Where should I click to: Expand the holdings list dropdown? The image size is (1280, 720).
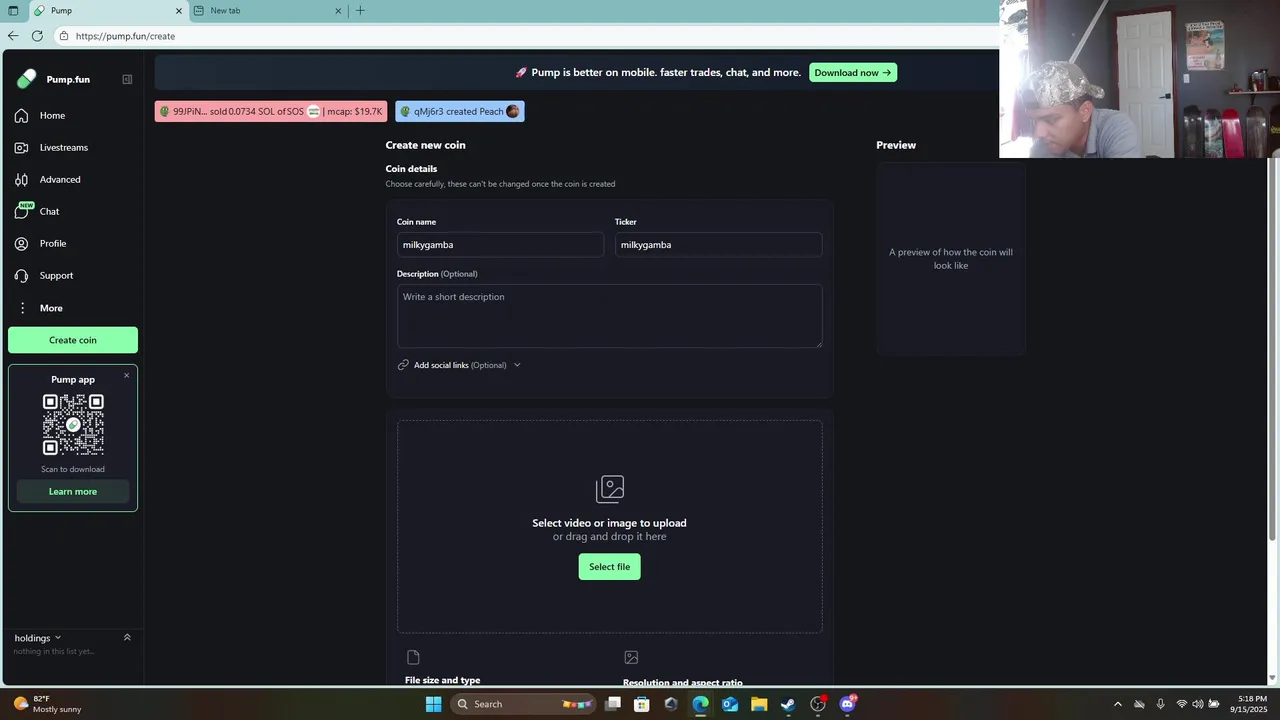pos(38,638)
